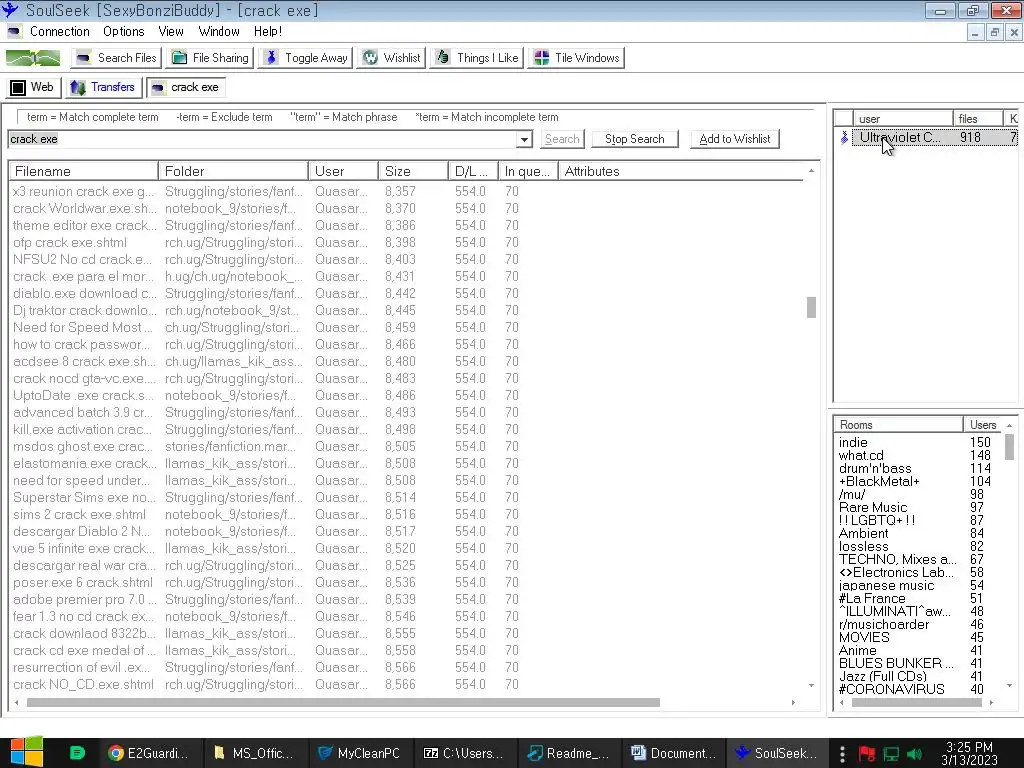Sort results by Filename column header
Screen dimensions: 1024x768
84,171
